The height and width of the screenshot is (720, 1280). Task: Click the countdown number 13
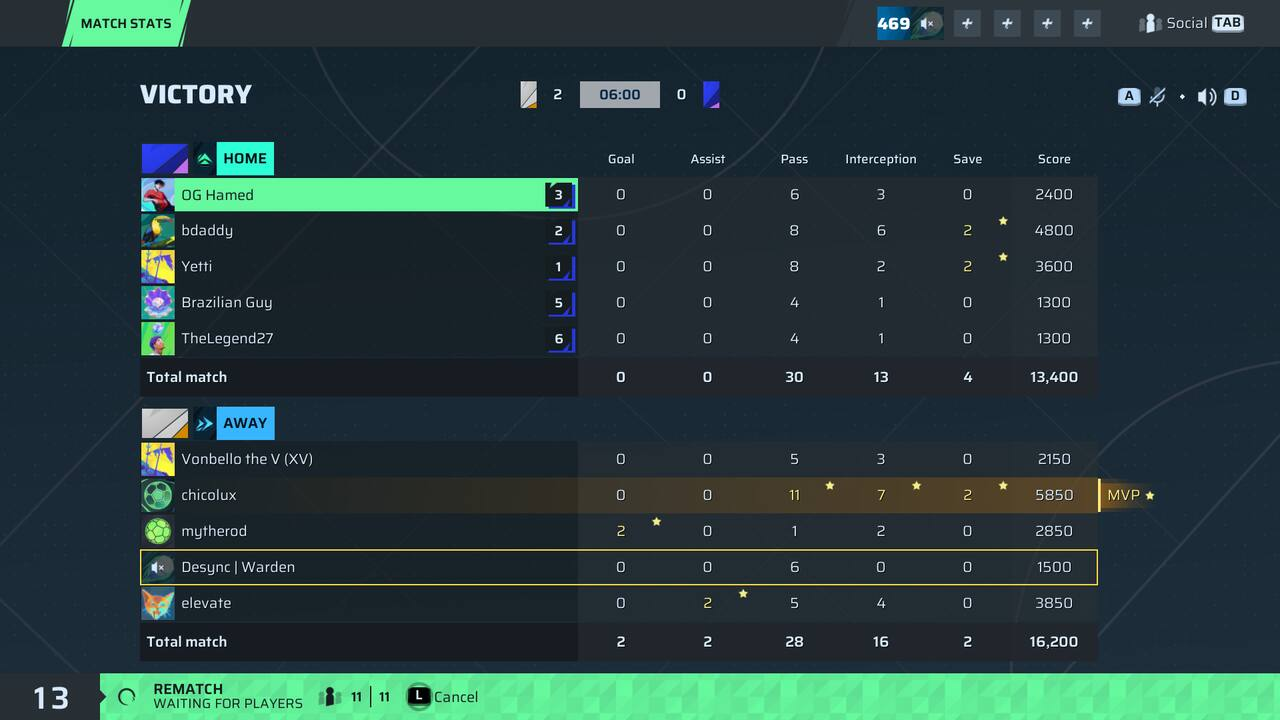(51, 697)
